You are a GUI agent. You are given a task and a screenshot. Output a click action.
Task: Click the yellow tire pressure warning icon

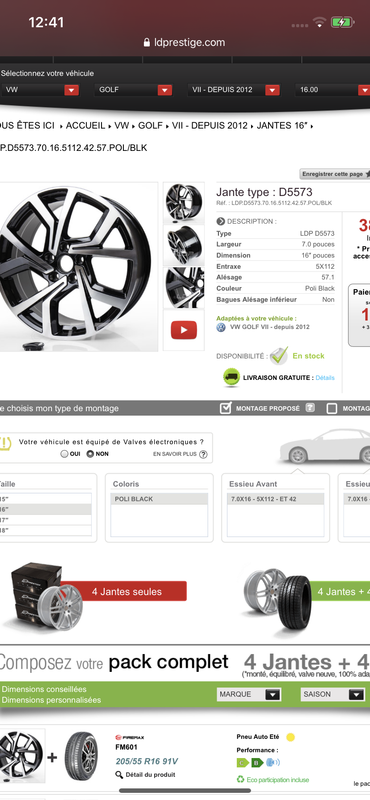tap(5, 443)
